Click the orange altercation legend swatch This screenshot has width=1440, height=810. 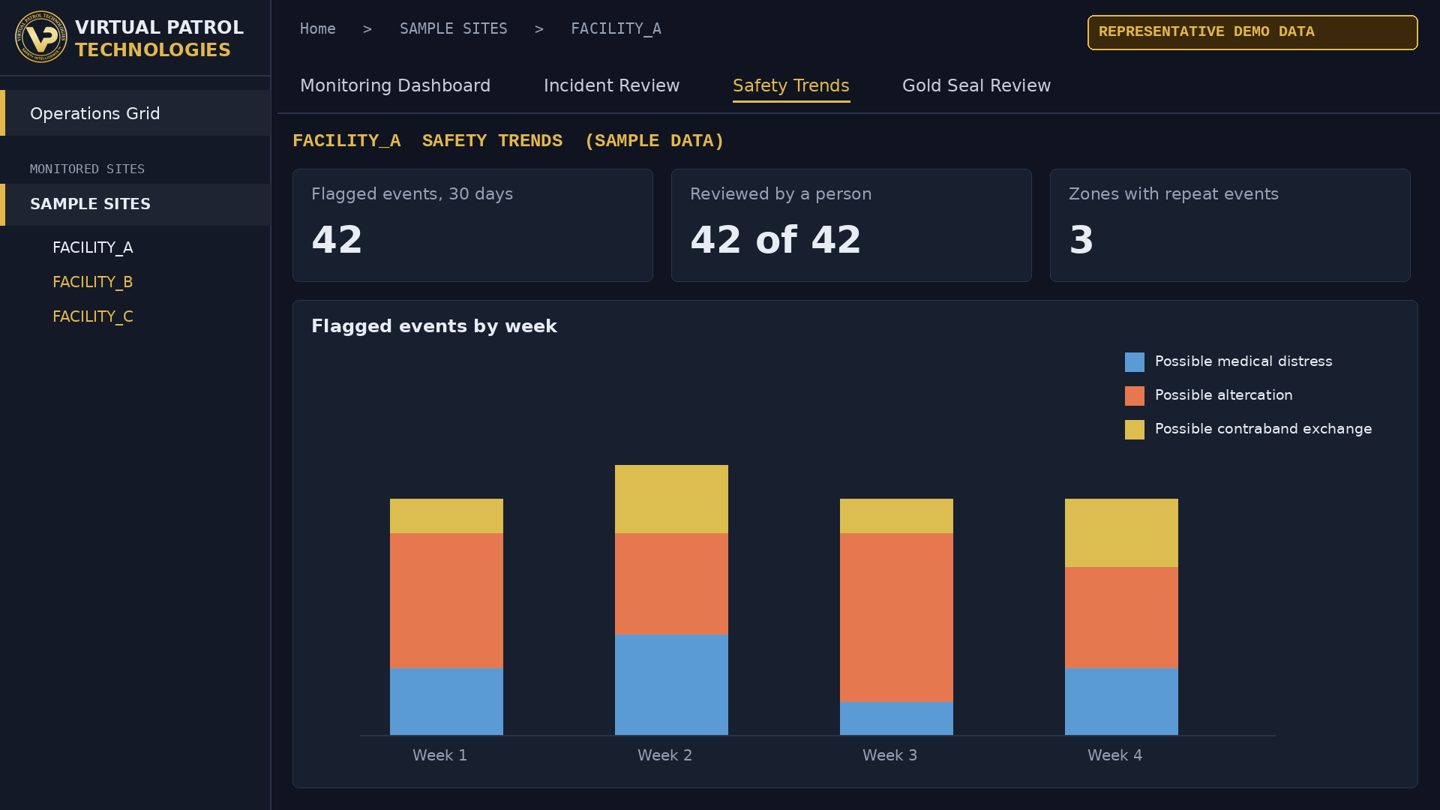[1134, 396]
